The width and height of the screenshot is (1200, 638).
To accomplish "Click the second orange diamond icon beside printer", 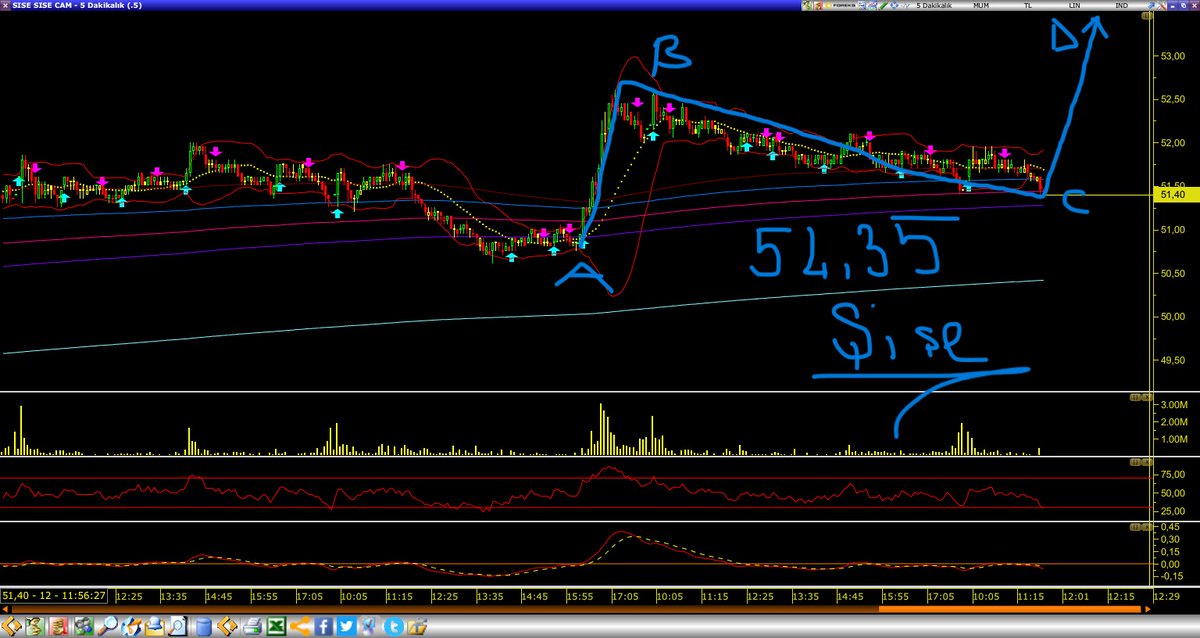I will point(228,627).
